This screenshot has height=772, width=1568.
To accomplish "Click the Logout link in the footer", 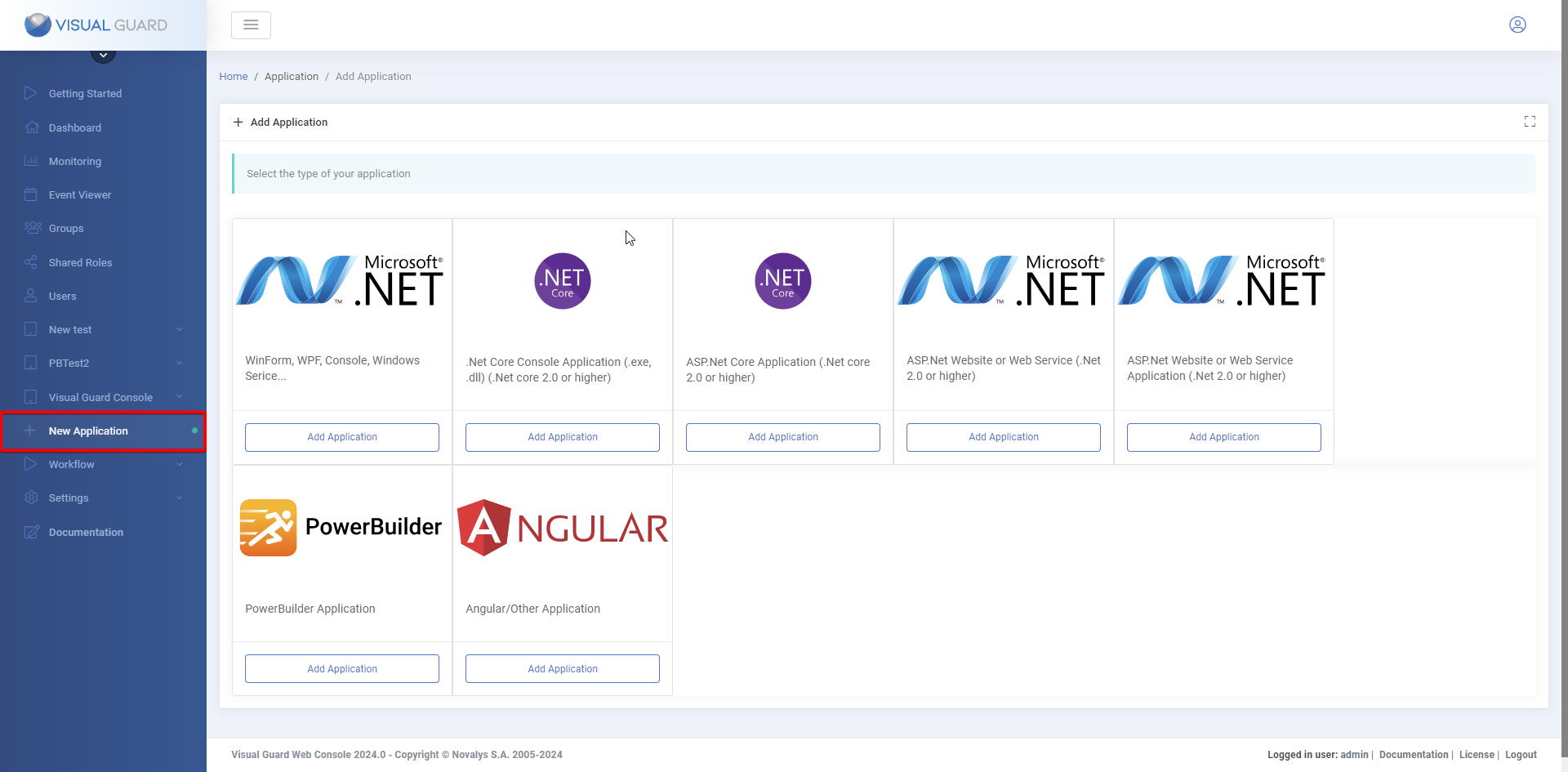I will point(1521,755).
